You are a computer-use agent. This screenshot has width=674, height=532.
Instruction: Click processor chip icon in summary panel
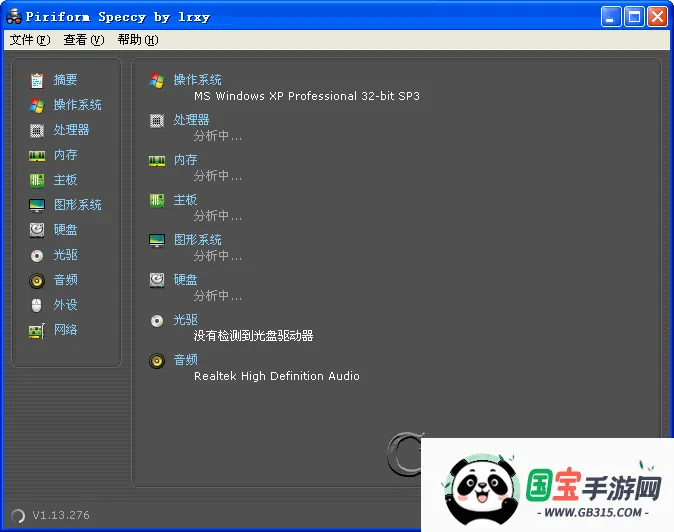[x=157, y=121]
